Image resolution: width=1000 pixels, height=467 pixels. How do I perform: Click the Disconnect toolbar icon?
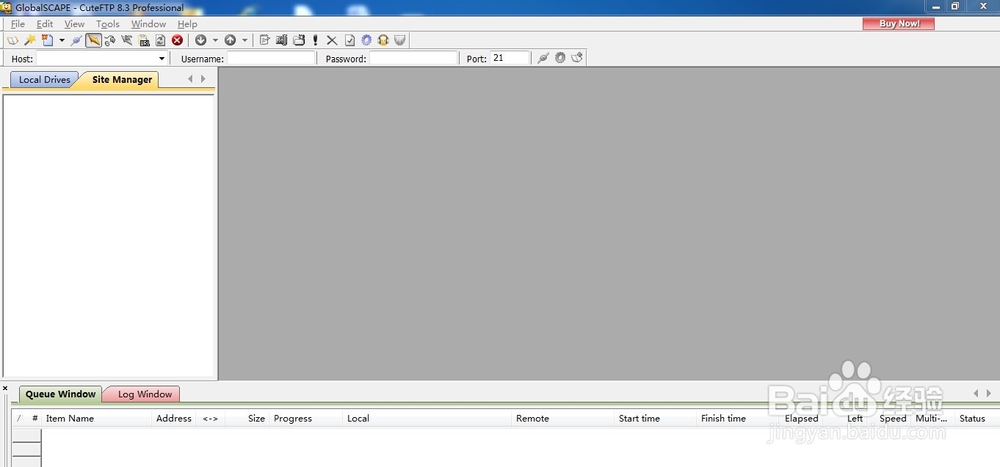tap(127, 40)
